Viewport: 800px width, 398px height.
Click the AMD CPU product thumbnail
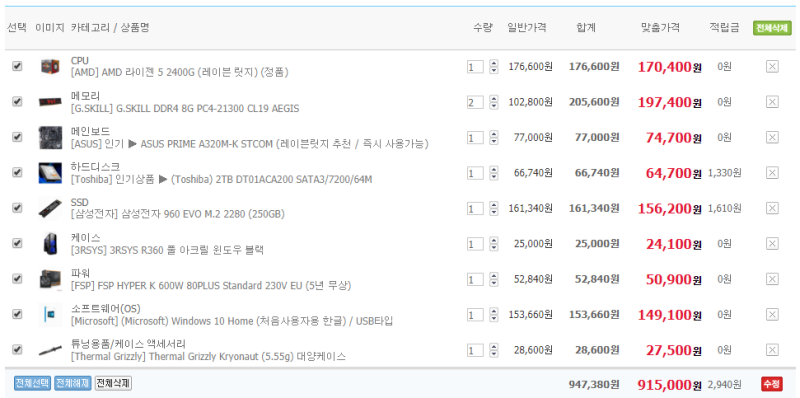(50, 67)
